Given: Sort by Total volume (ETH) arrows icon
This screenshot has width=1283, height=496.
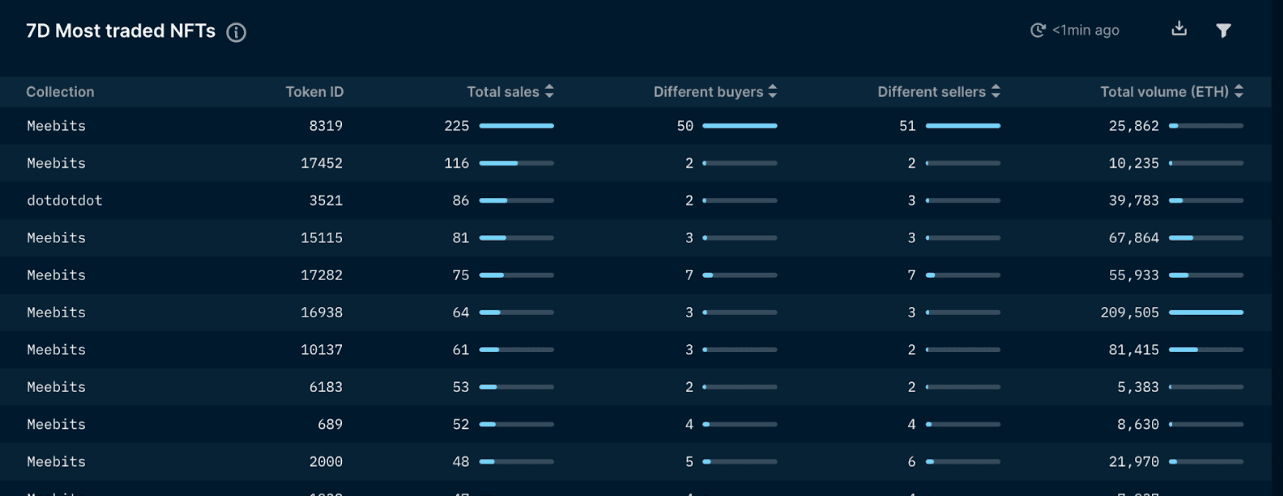Looking at the screenshot, I should (1239, 92).
